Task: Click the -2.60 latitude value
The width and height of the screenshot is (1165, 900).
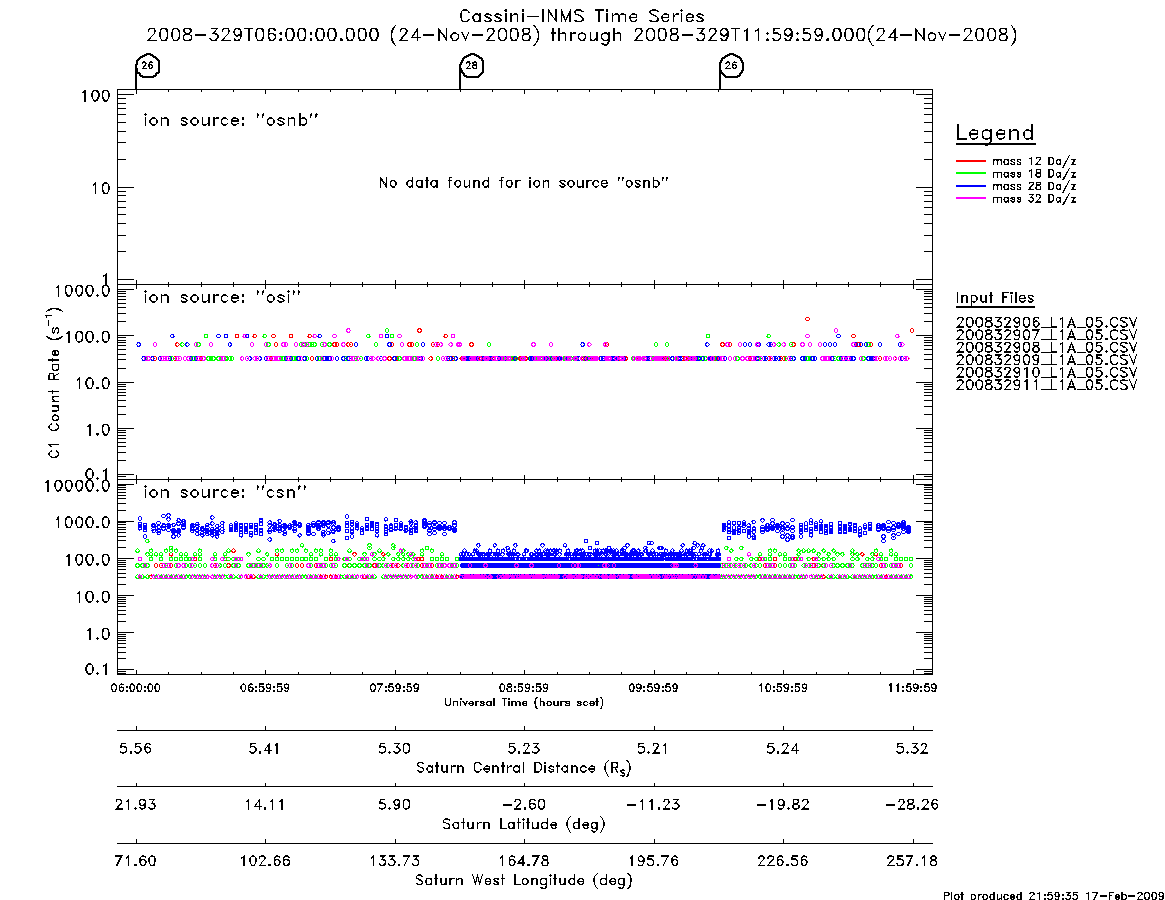Action: [x=524, y=805]
